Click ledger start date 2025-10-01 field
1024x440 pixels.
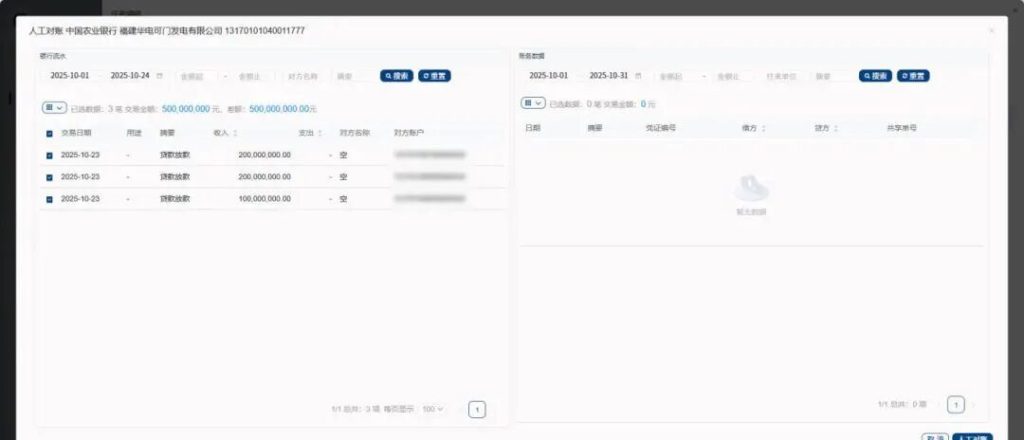tap(549, 76)
